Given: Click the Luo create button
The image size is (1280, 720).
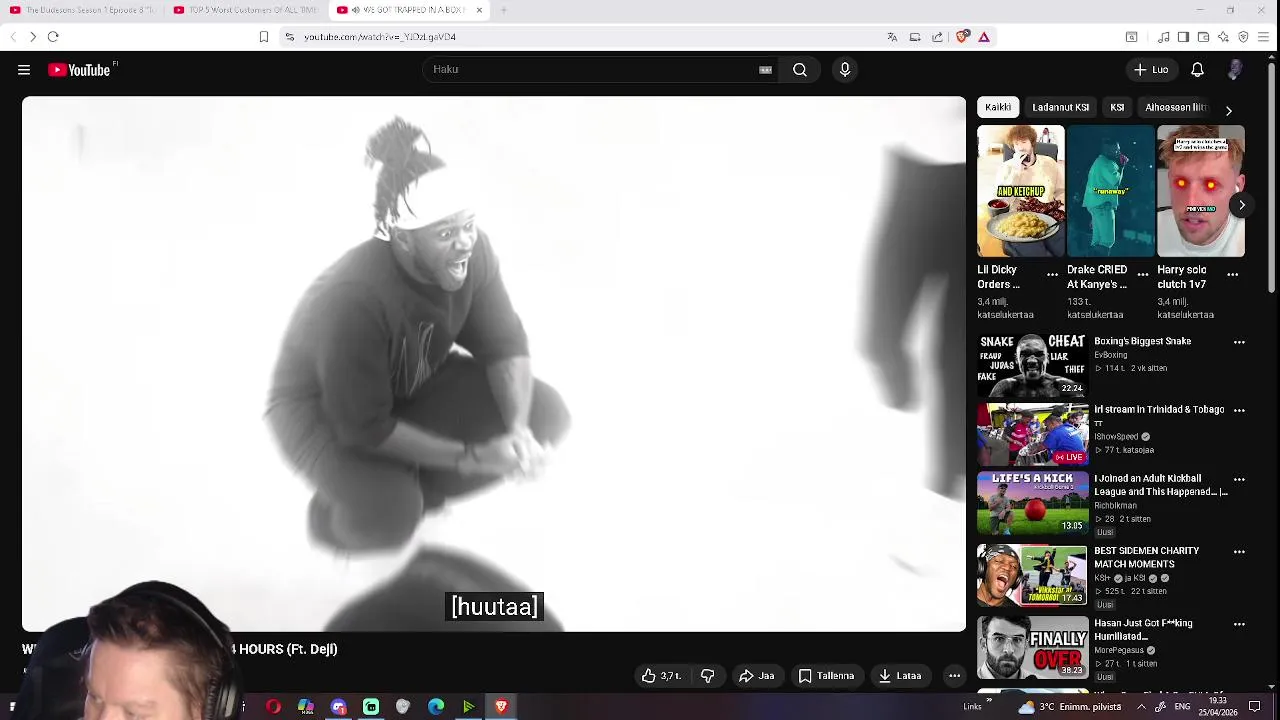Looking at the screenshot, I should pyautogui.click(x=1151, y=69).
